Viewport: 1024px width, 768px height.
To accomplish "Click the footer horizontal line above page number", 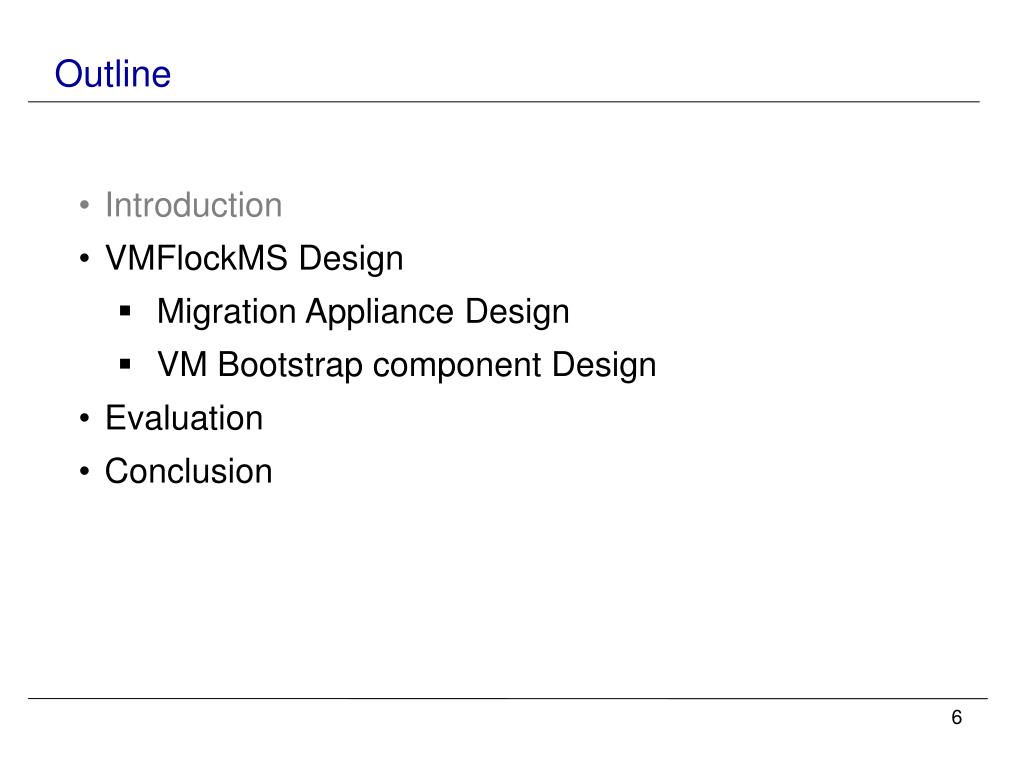I will (507, 699).
